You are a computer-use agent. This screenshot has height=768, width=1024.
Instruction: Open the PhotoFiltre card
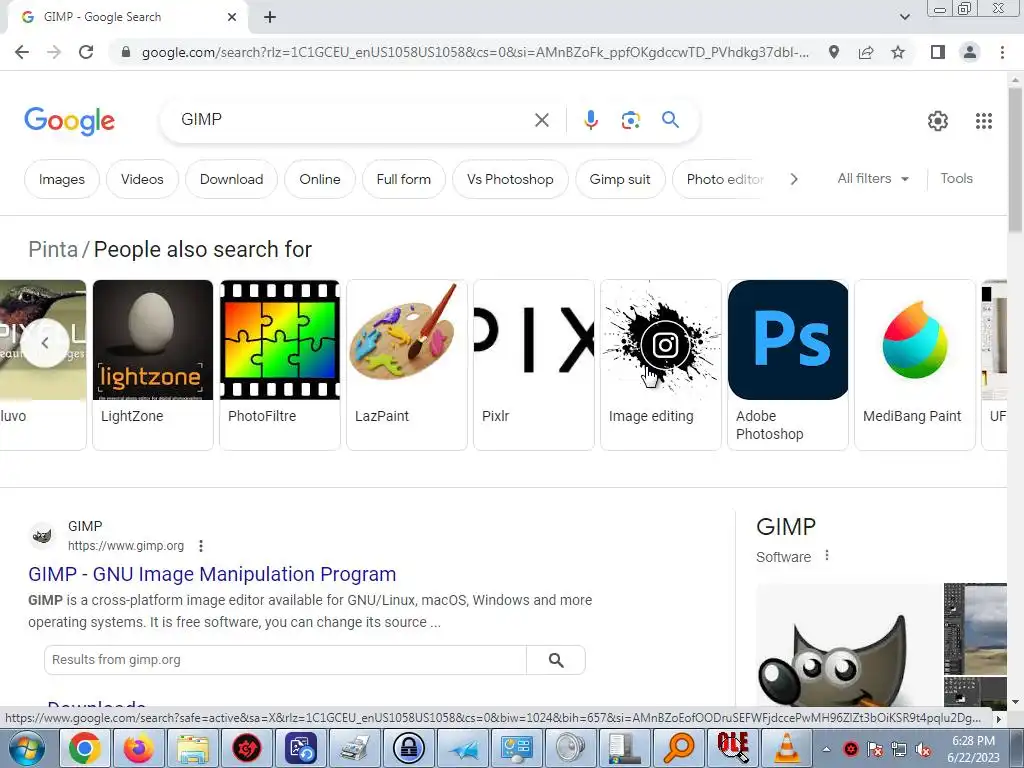click(x=280, y=364)
